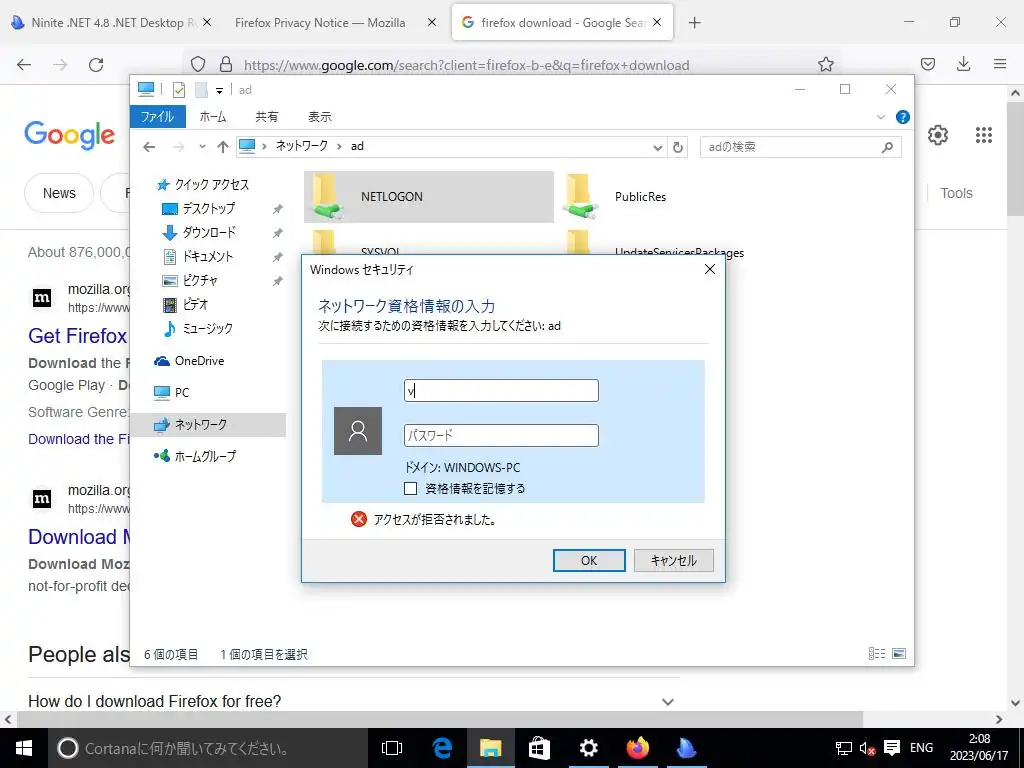The image size is (1024, 768).
Task: Go up one folder level in Explorer
Action: point(223,147)
